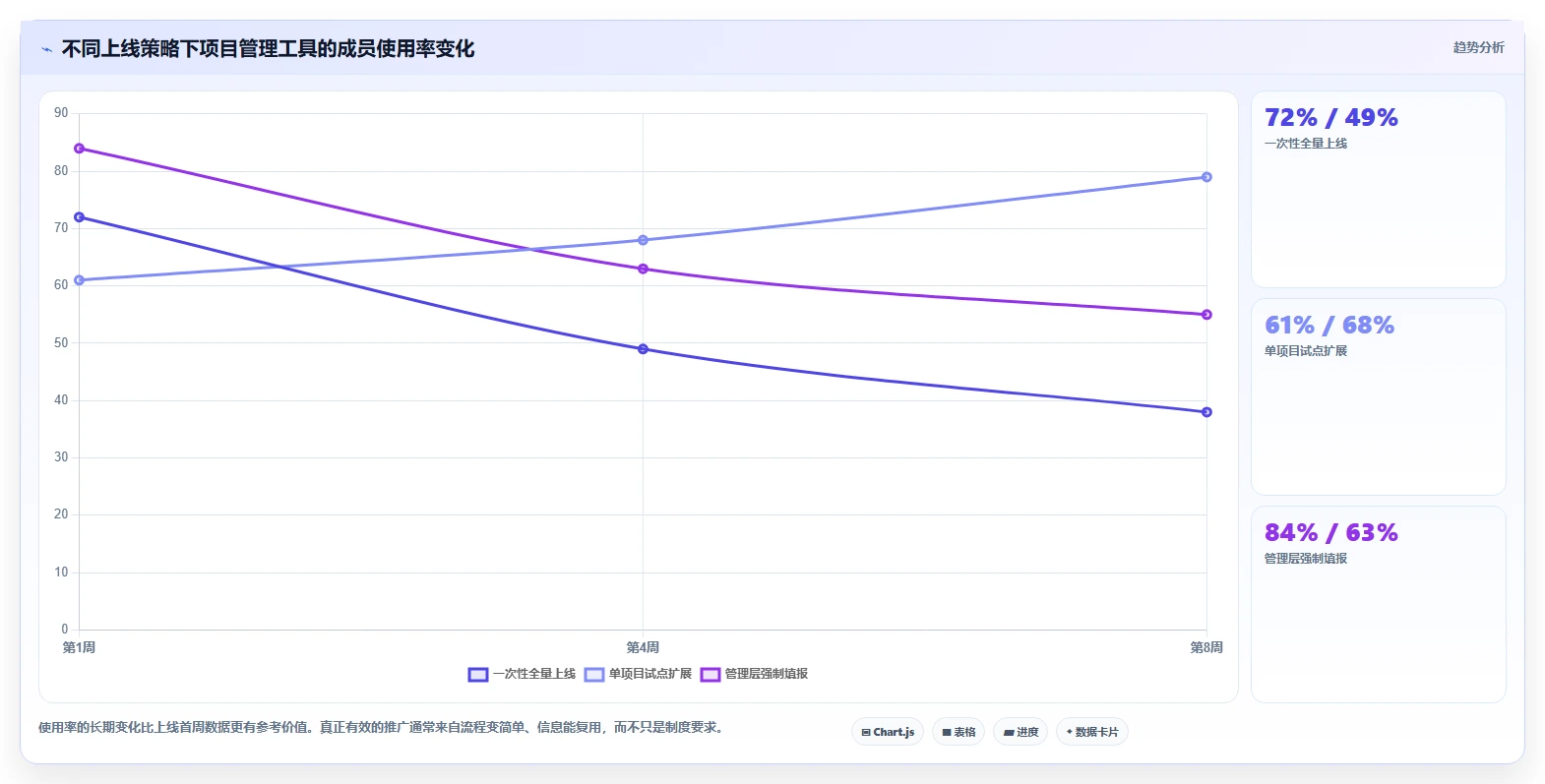1545x784 pixels.
Task: Toggle the 单项目试点扩展 legend swatch
Action: (x=594, y=675)
